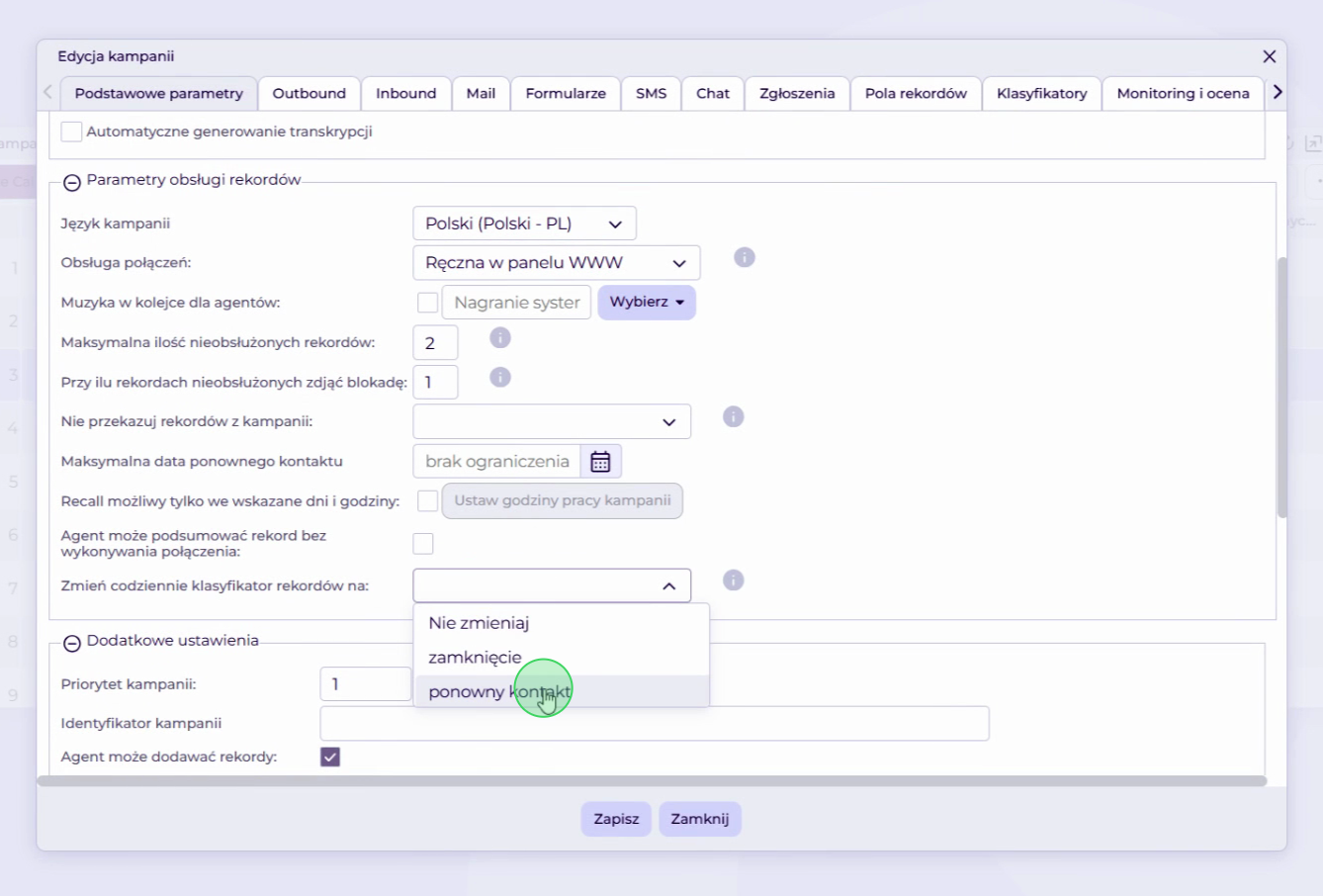This screenshot has width=1323, height=896.
Task: Go to the Zgłoszenia tab
Action: coord(797,94)
